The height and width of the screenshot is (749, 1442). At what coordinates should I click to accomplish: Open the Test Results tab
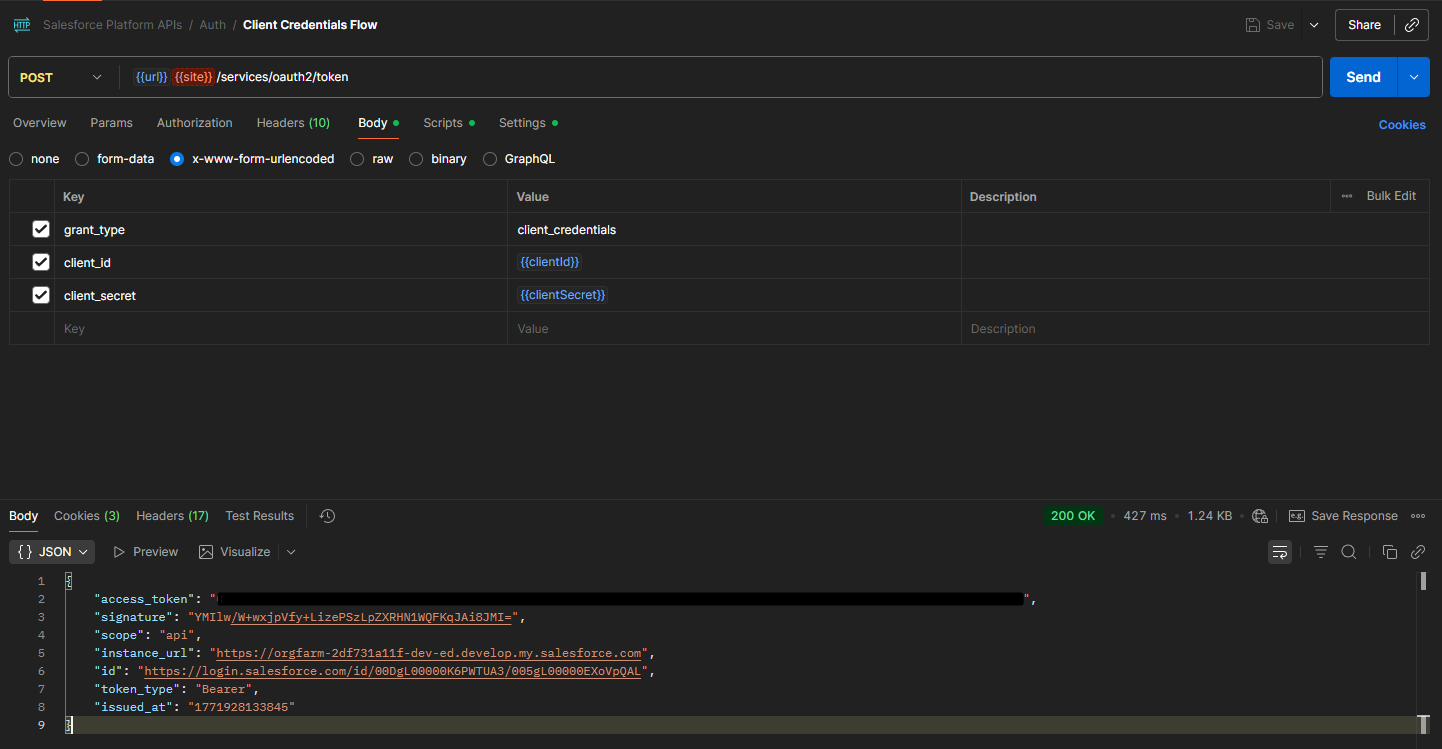click(260, 516)
